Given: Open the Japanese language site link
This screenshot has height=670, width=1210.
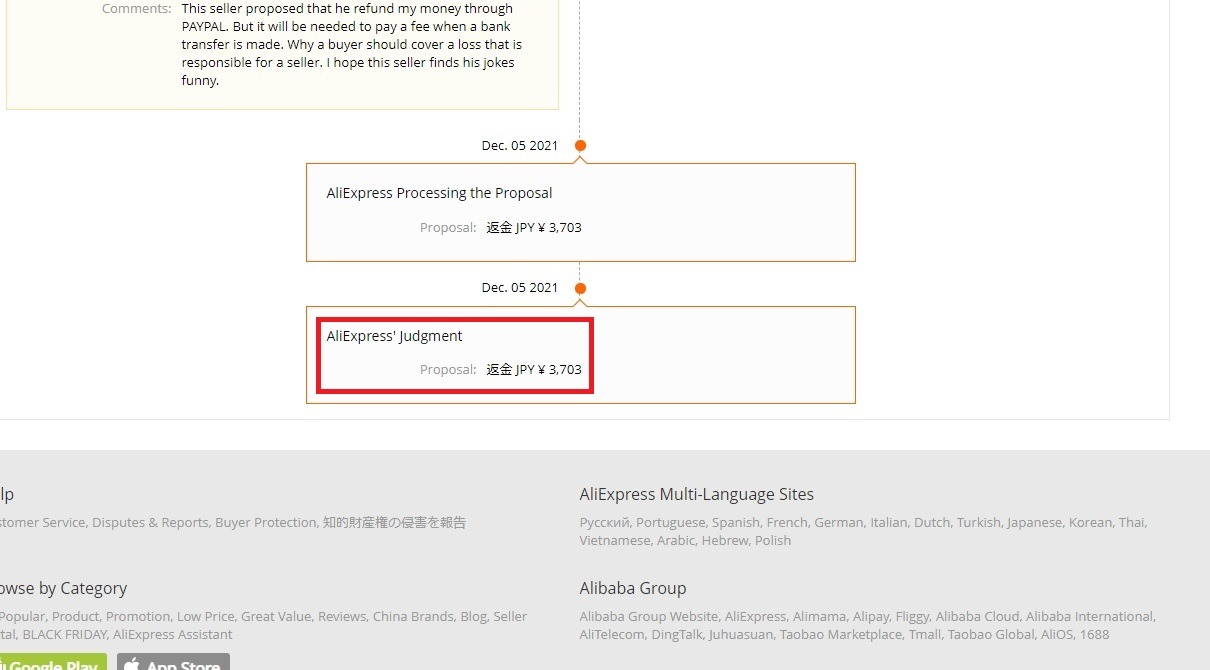Looking at the screenshot, I should pos(1034,522).
